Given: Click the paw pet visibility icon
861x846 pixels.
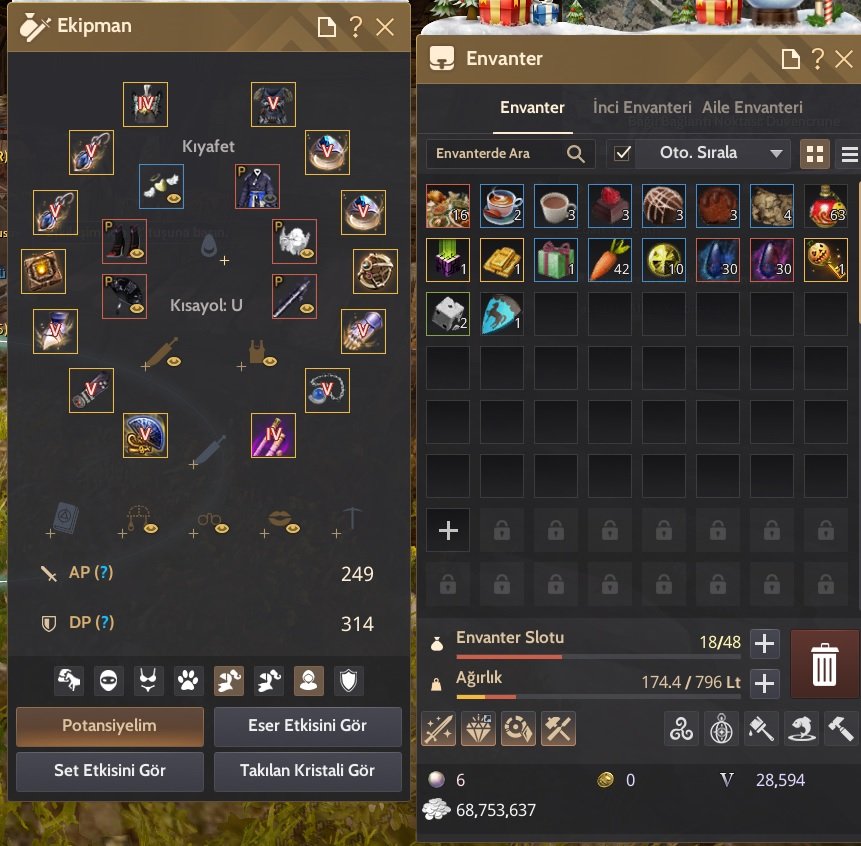Looking at the screenshot, I should 188,681.
